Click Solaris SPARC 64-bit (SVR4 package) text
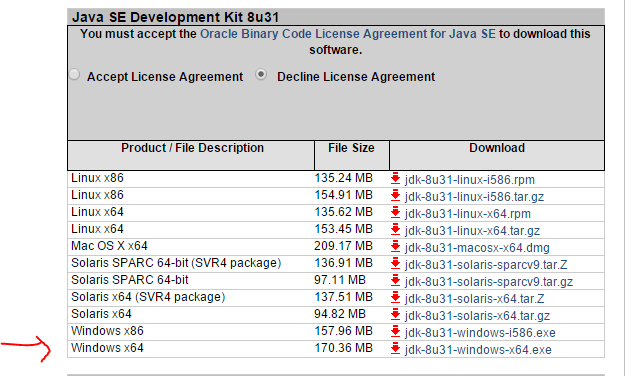 [176, 263]
